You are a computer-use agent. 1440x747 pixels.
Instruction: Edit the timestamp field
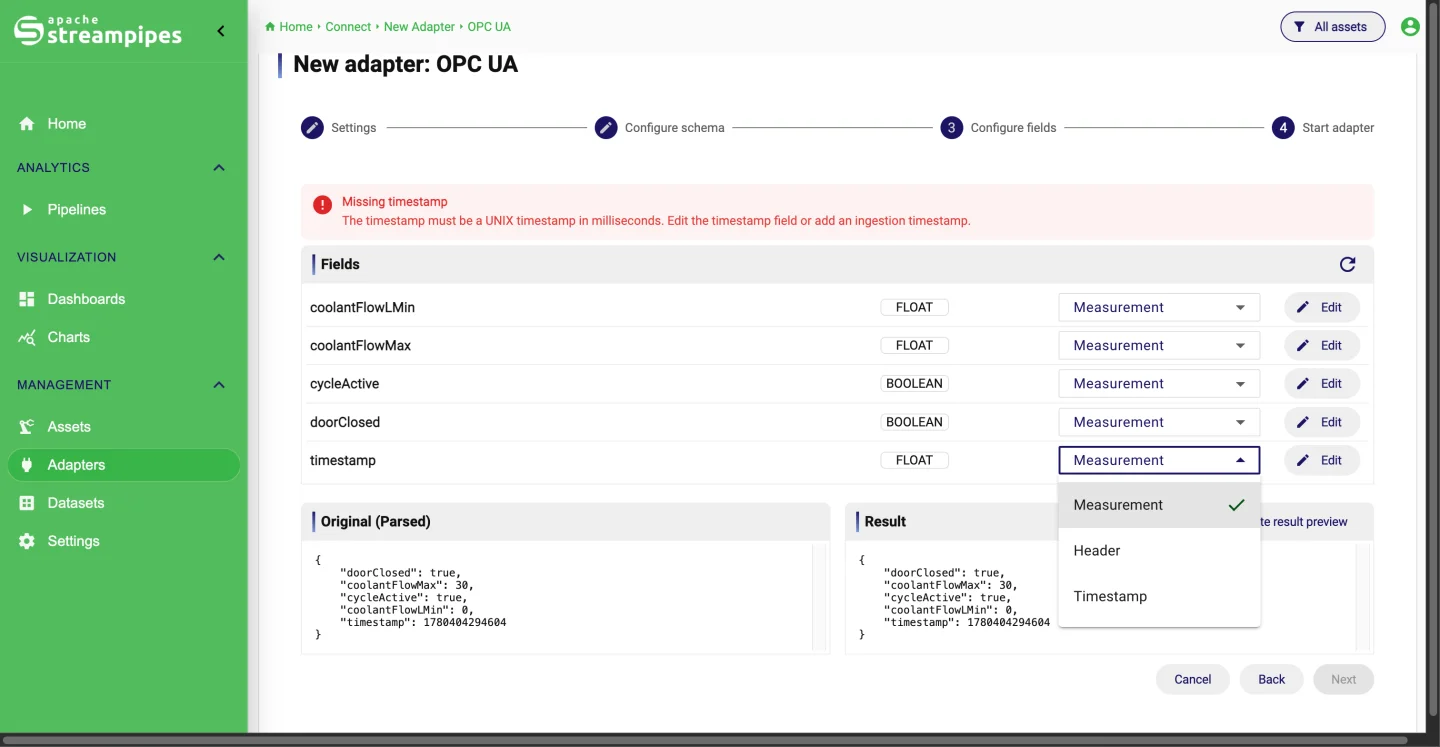point(1321,460)
